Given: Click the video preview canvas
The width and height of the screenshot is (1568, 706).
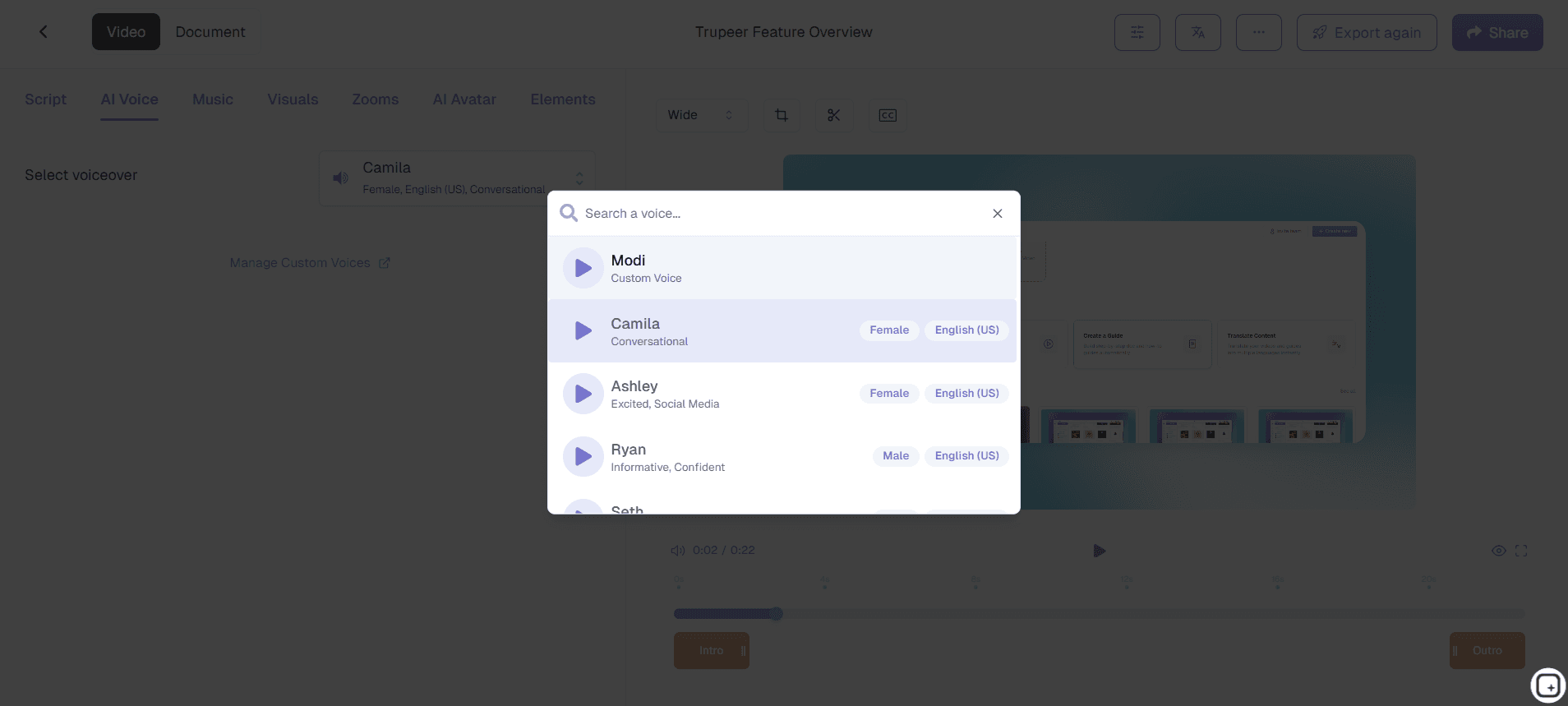Looking at the screenshot, I should coord(1100,331).
